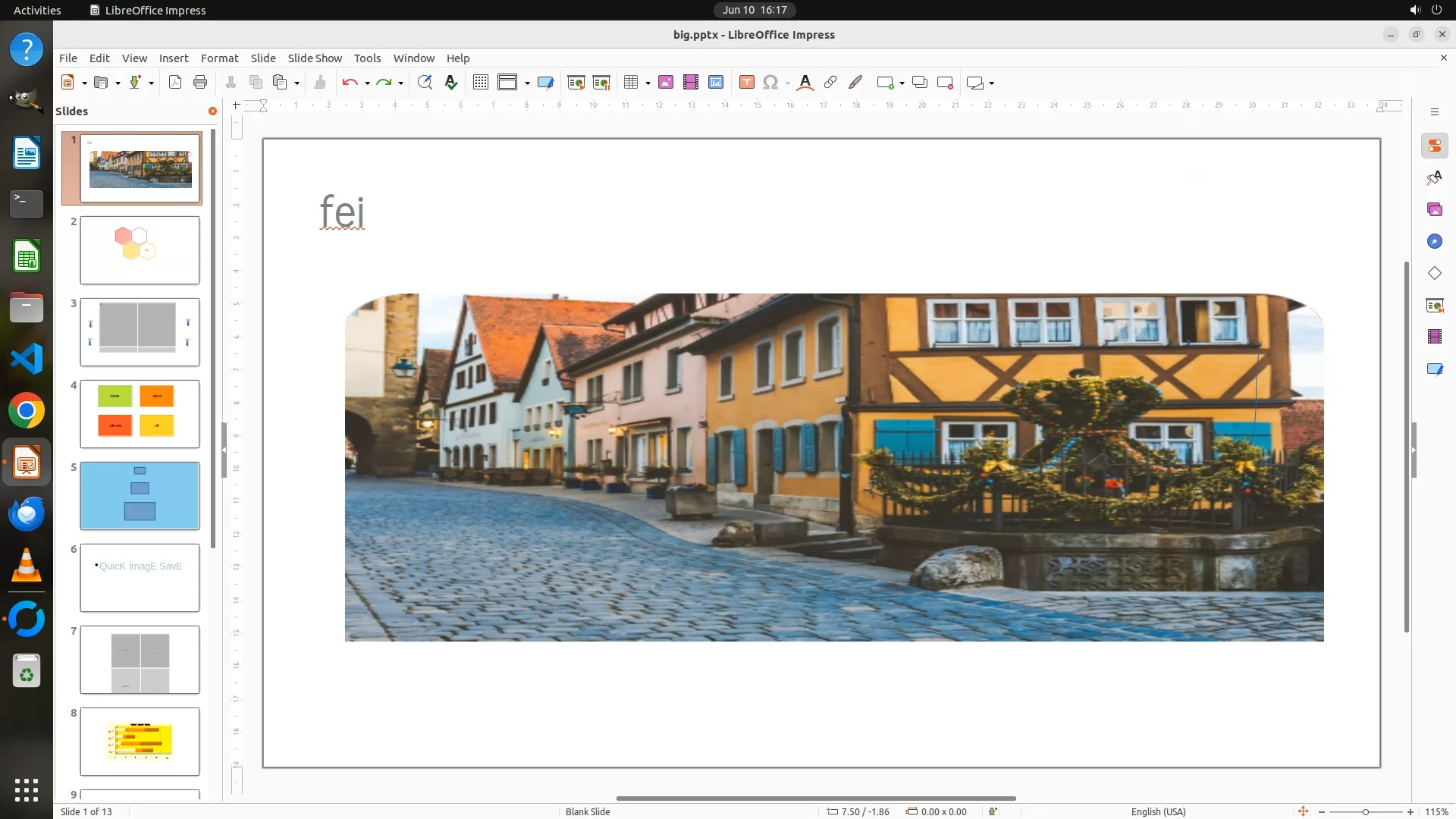Click the zoom slider in status bar
Viewport: 1456px width, 819px height.
1365,812
